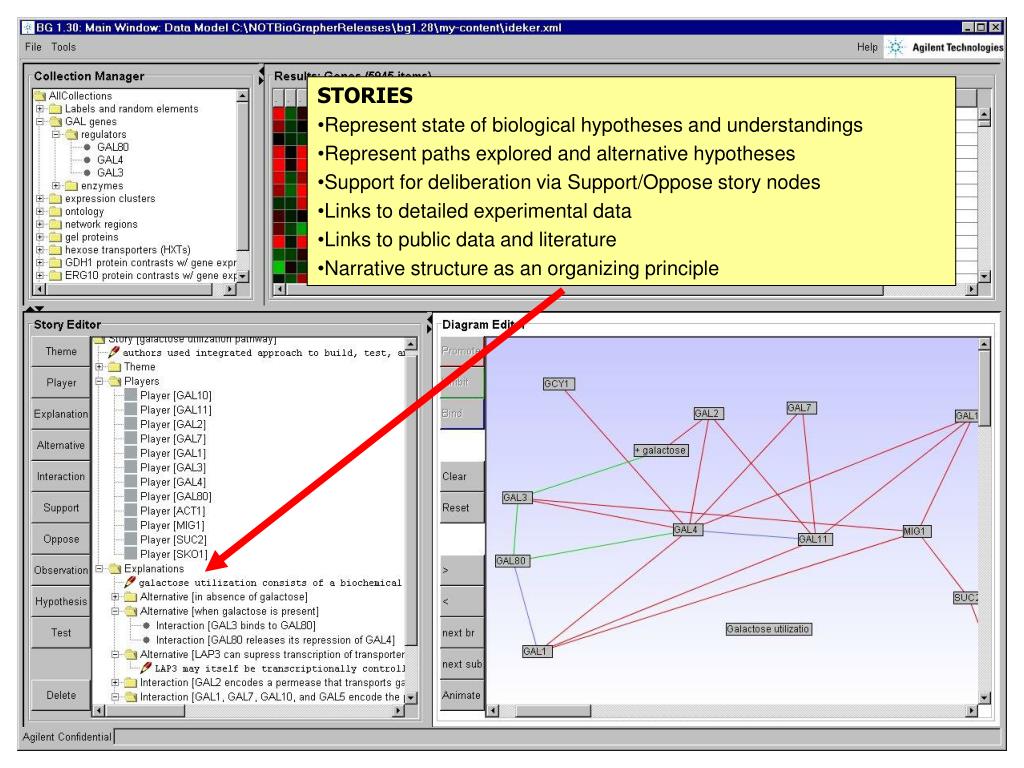The image size is (1024, 768).
Task: Click the Test button
Action: 61,633
